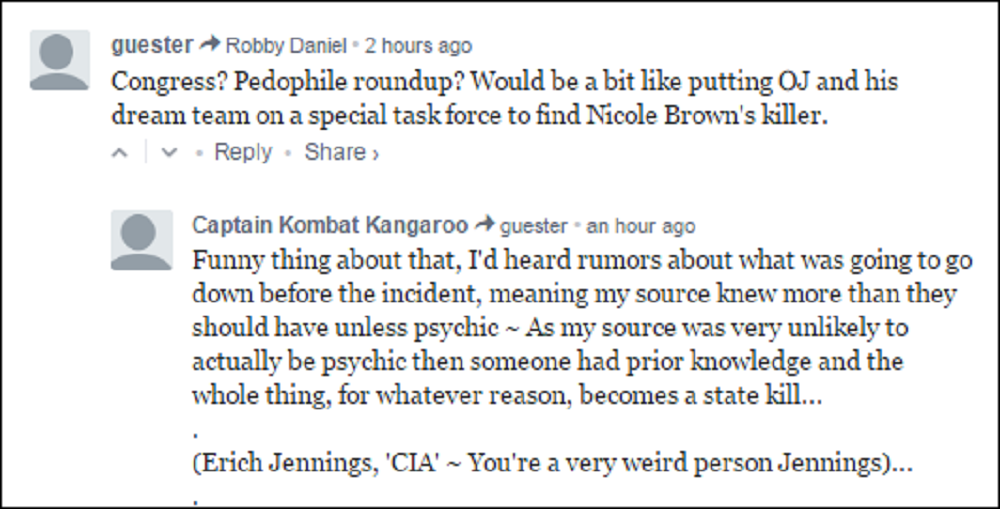Reply to guester's comment

(x=243, y=153)
